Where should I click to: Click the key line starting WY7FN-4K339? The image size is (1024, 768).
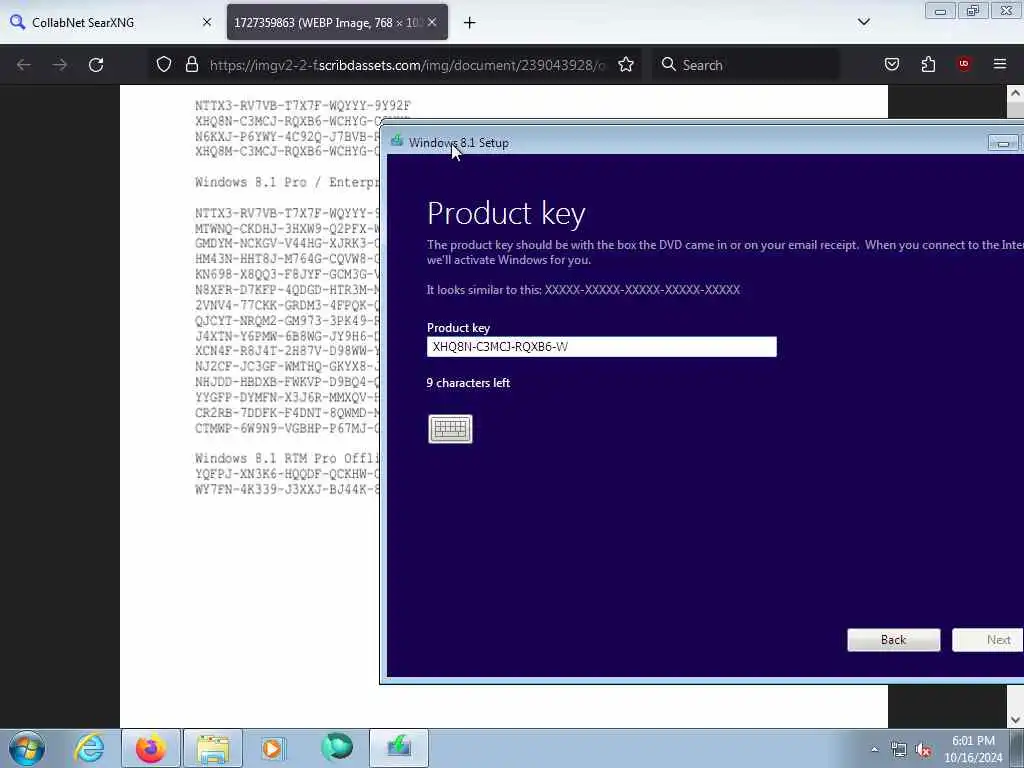pos(287,489)
